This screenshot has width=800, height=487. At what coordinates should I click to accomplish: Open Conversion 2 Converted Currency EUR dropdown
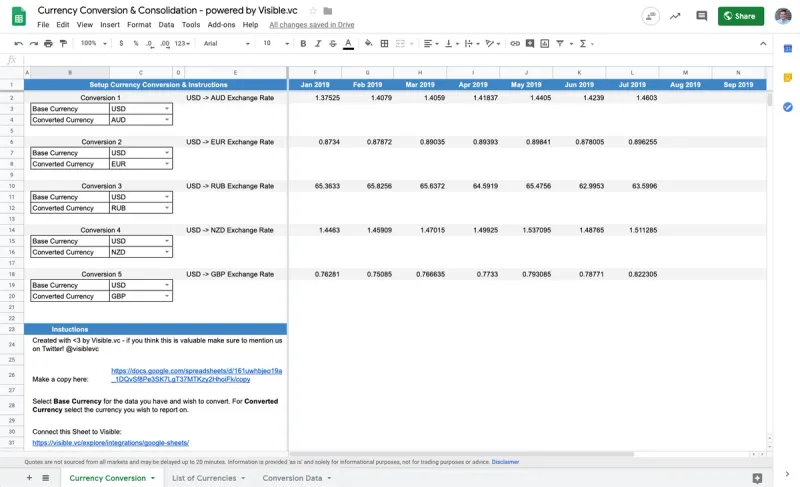pos(167,164)
